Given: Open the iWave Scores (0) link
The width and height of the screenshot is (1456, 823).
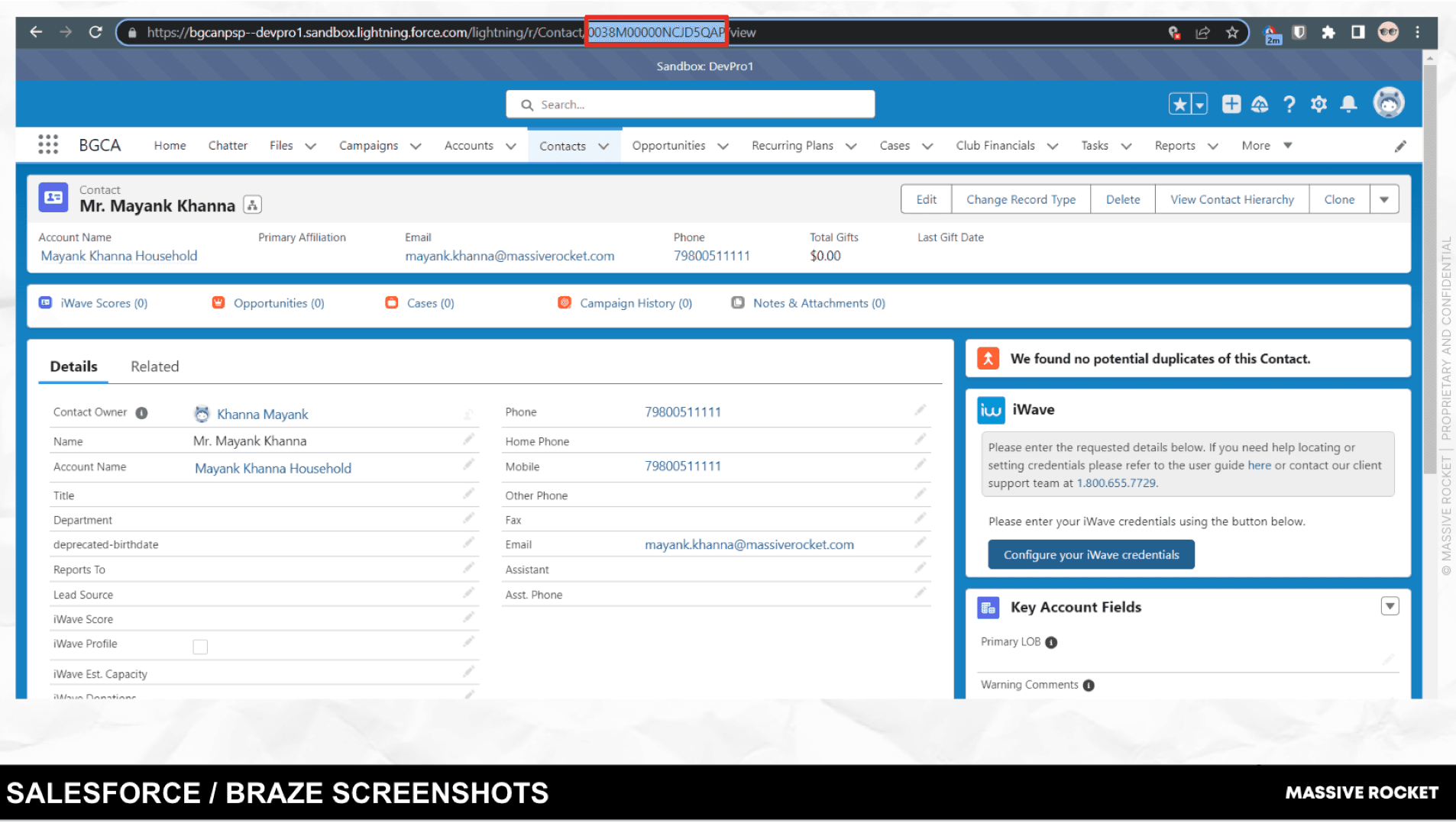Looking at the screenshot, I should point(104,303).
